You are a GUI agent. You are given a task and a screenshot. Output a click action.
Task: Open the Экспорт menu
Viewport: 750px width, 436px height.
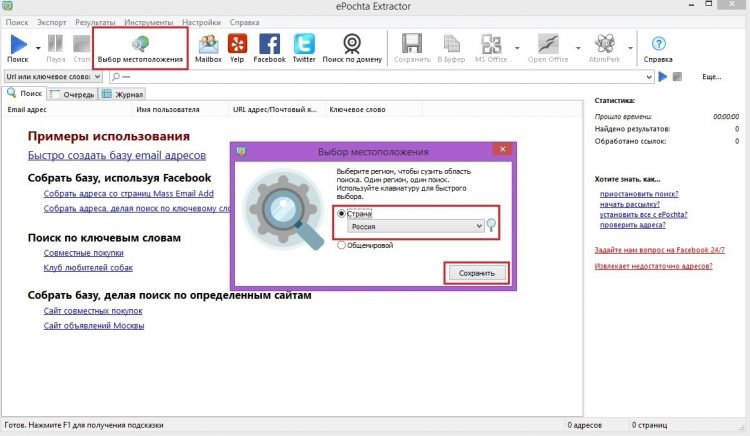point(52,22)
